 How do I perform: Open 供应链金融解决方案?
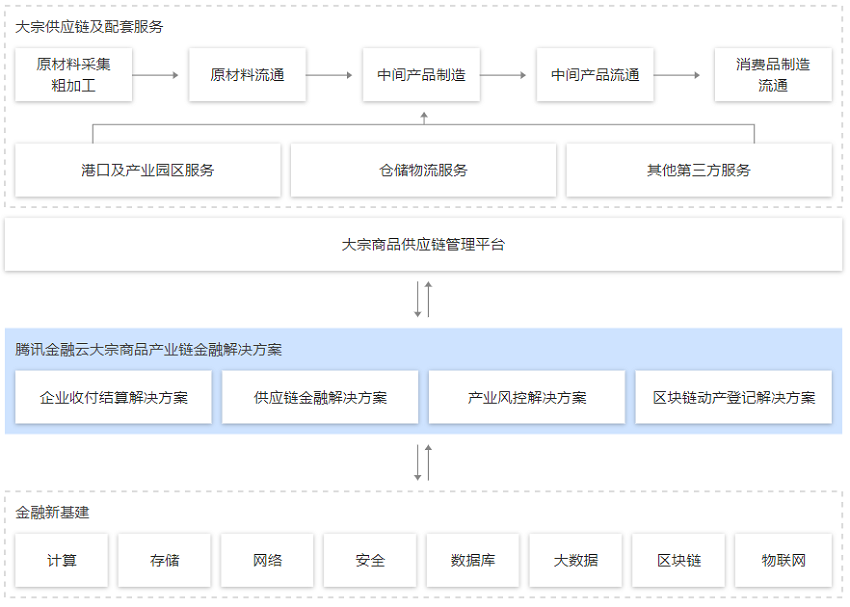[320, 398]
